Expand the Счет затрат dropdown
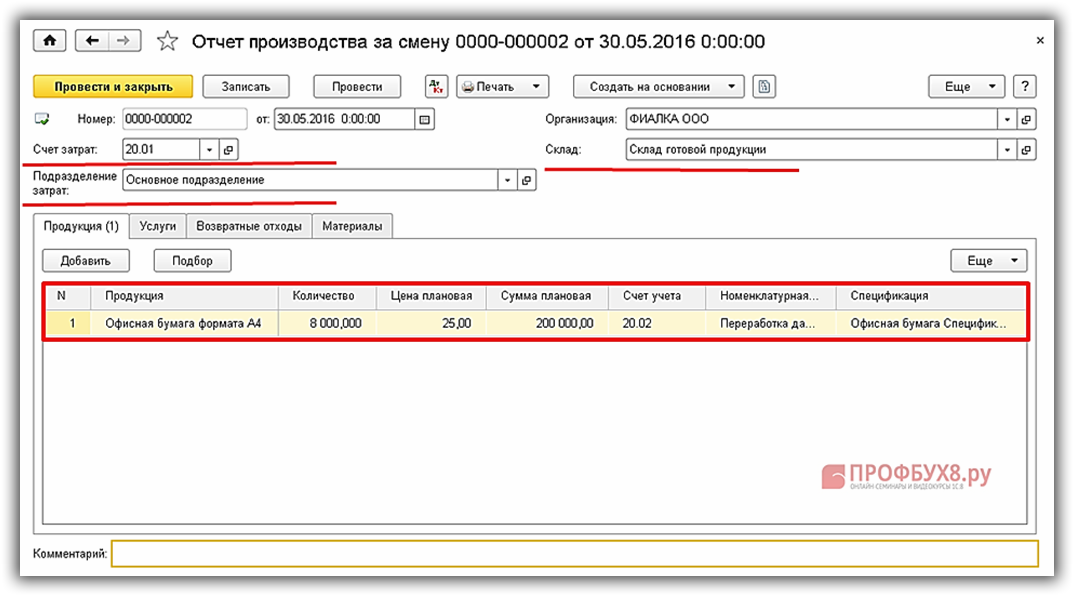The image size is (1074, 596). tap(210, 150)
